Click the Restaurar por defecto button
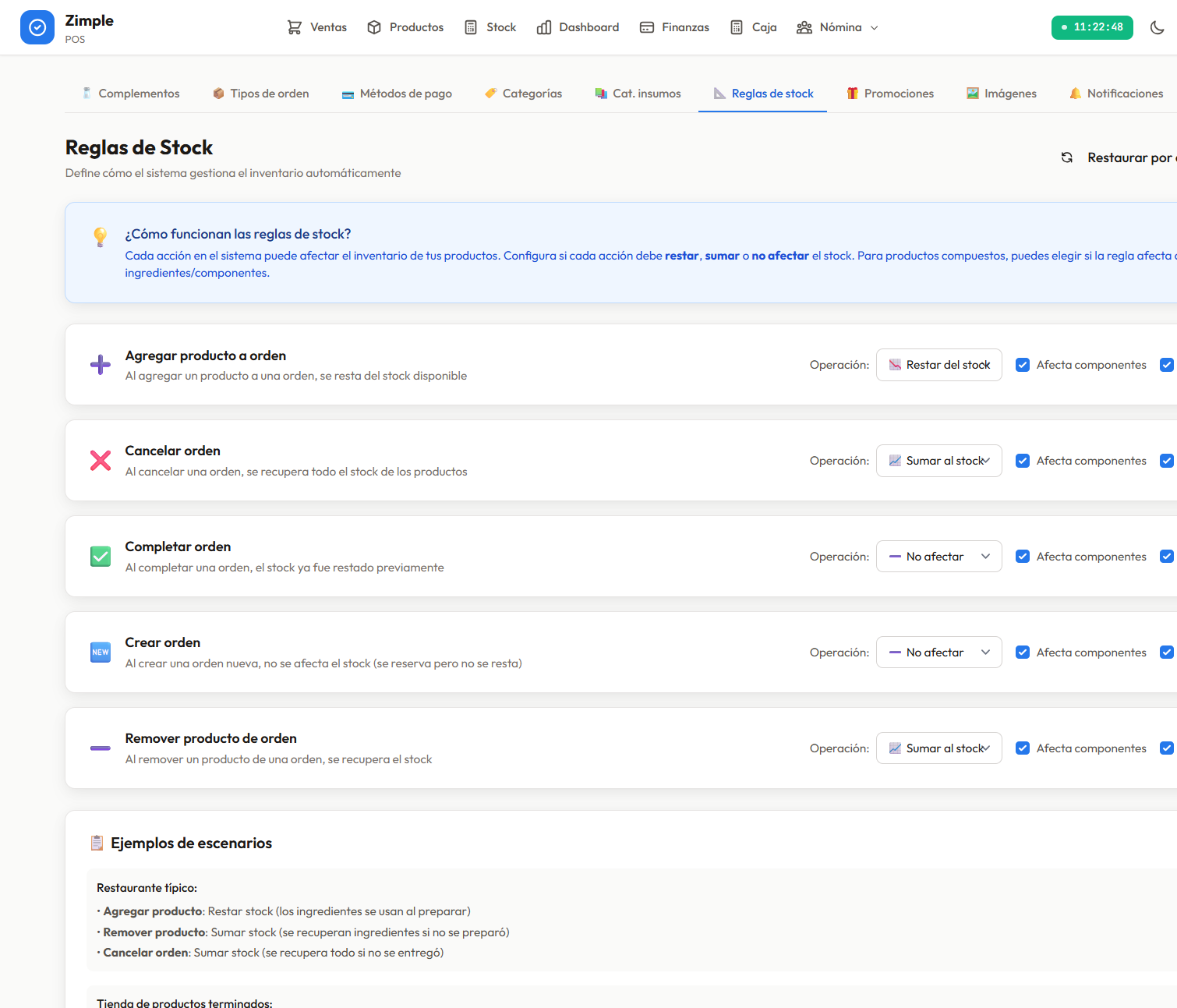Screen dimensions: 1177x1008 (1119, 157)
